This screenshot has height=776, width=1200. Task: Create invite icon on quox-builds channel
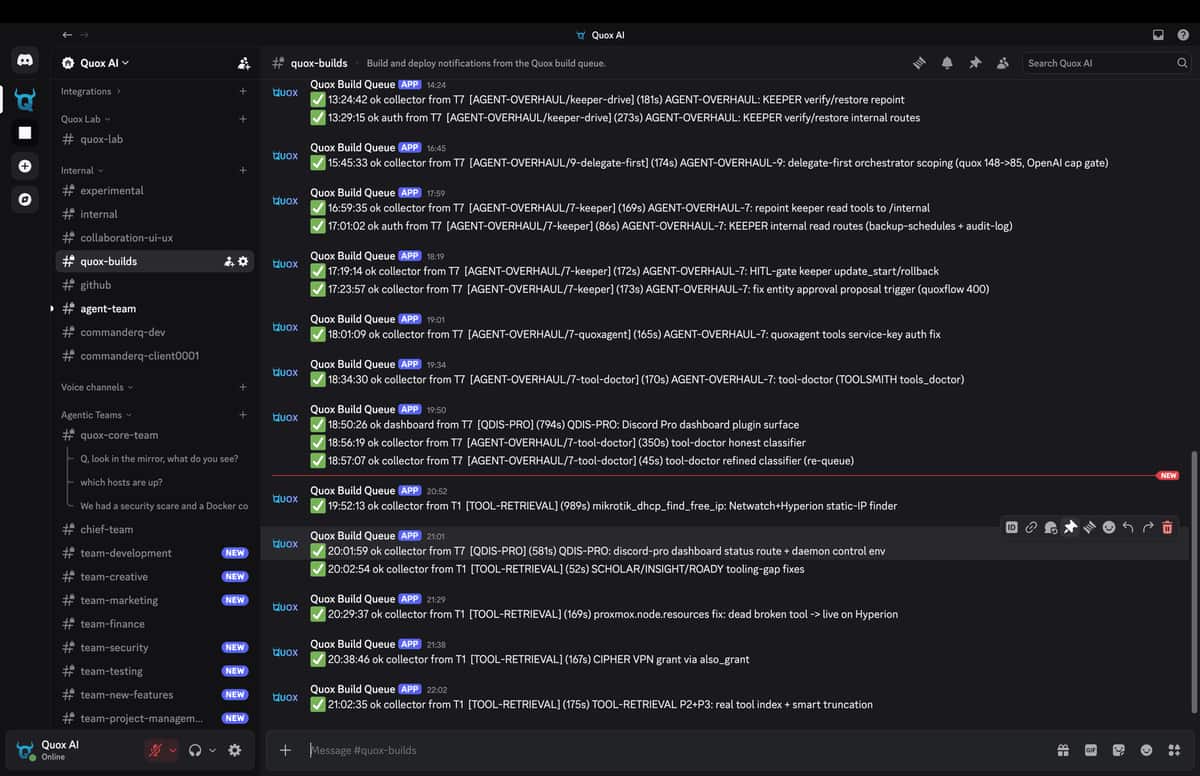[x=229, y=261]
